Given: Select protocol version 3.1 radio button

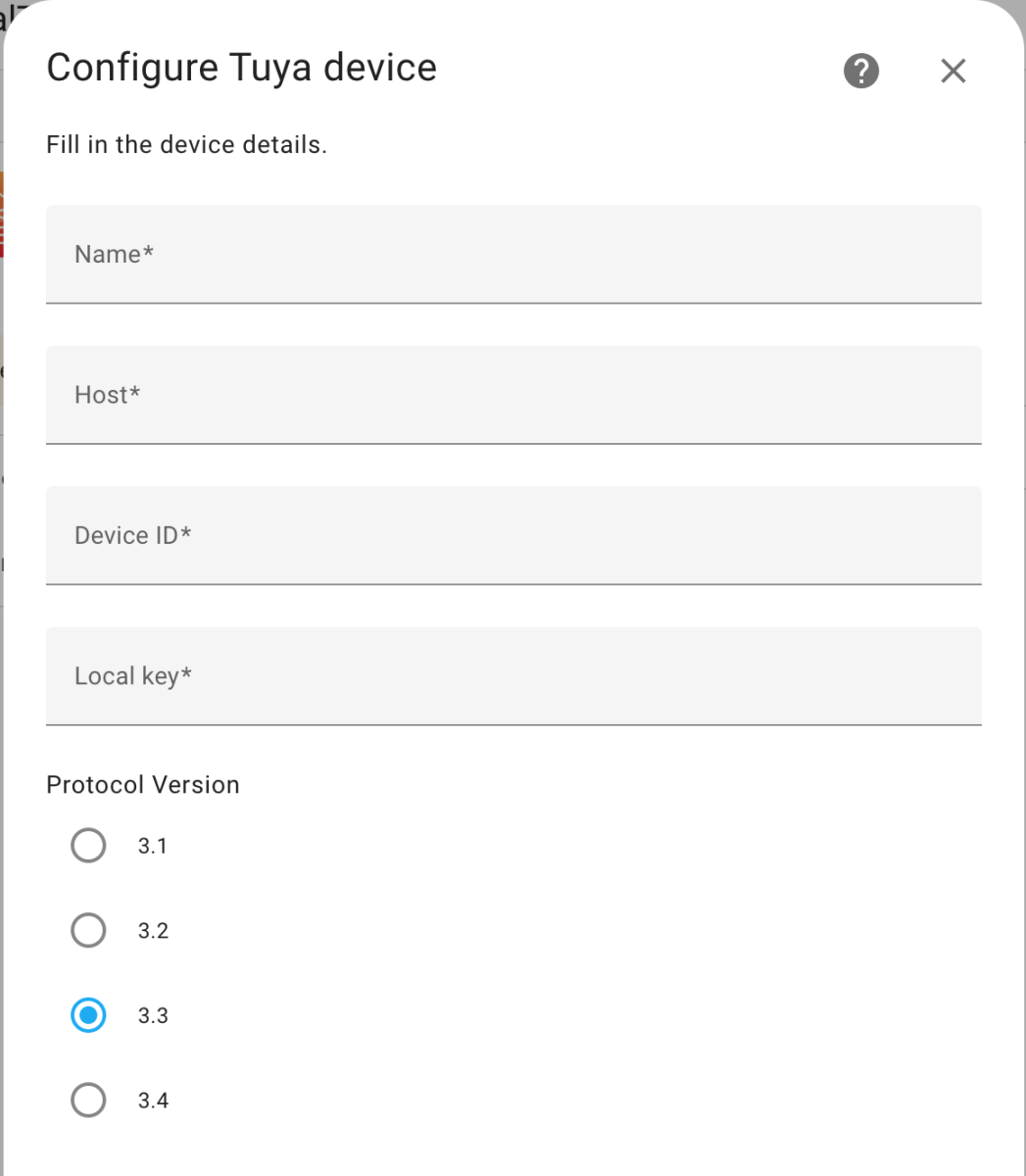Looking at the screenshot, I should (x=88, y=845).
